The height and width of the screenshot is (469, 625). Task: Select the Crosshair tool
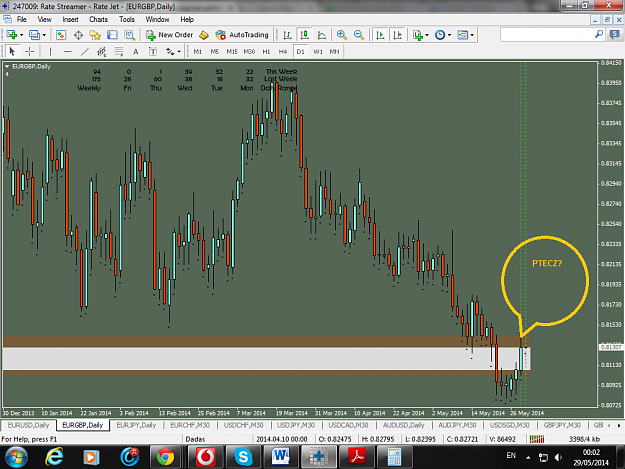tap(29, 51)
